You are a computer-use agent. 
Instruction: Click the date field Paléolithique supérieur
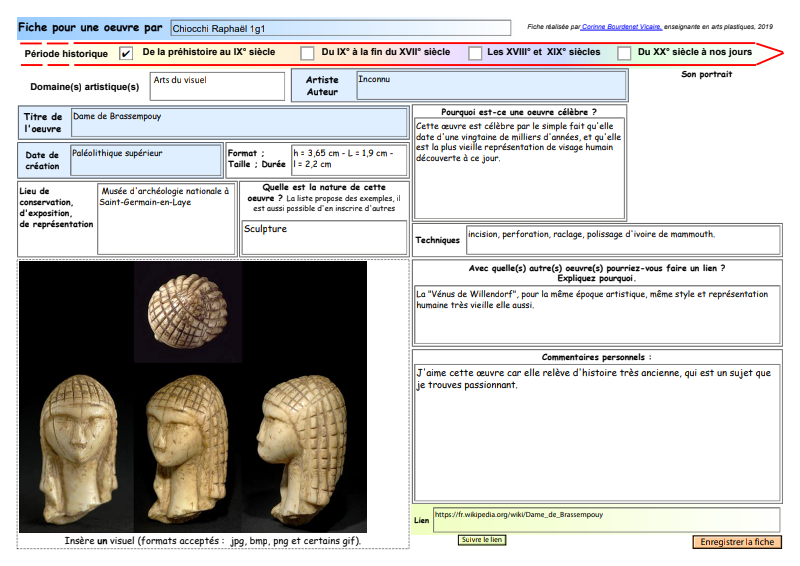146,161
